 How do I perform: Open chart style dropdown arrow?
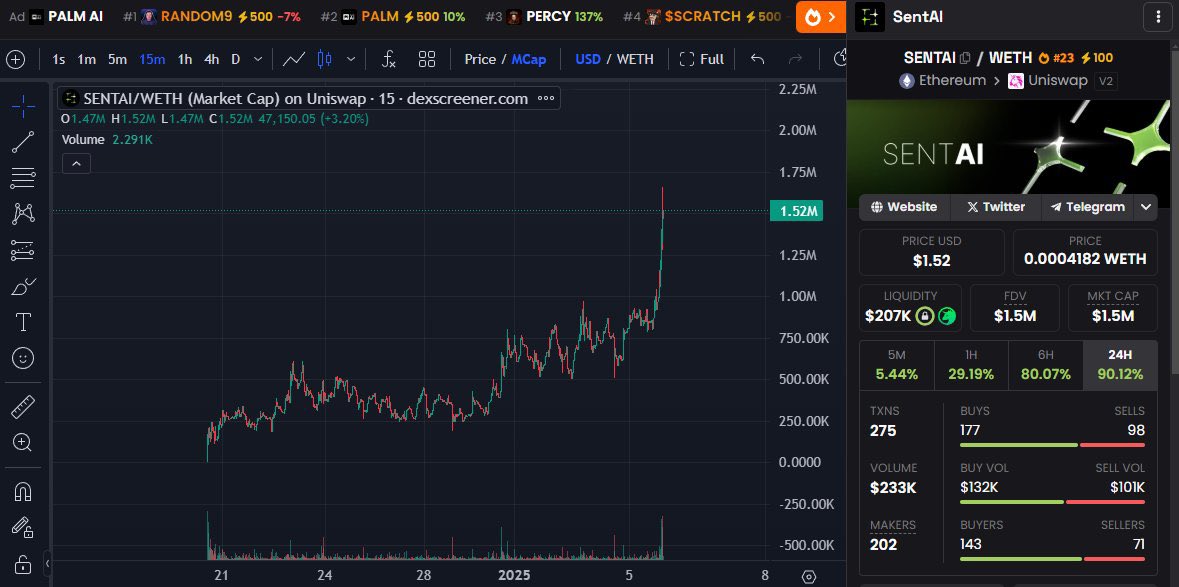[x=350, y=59]
